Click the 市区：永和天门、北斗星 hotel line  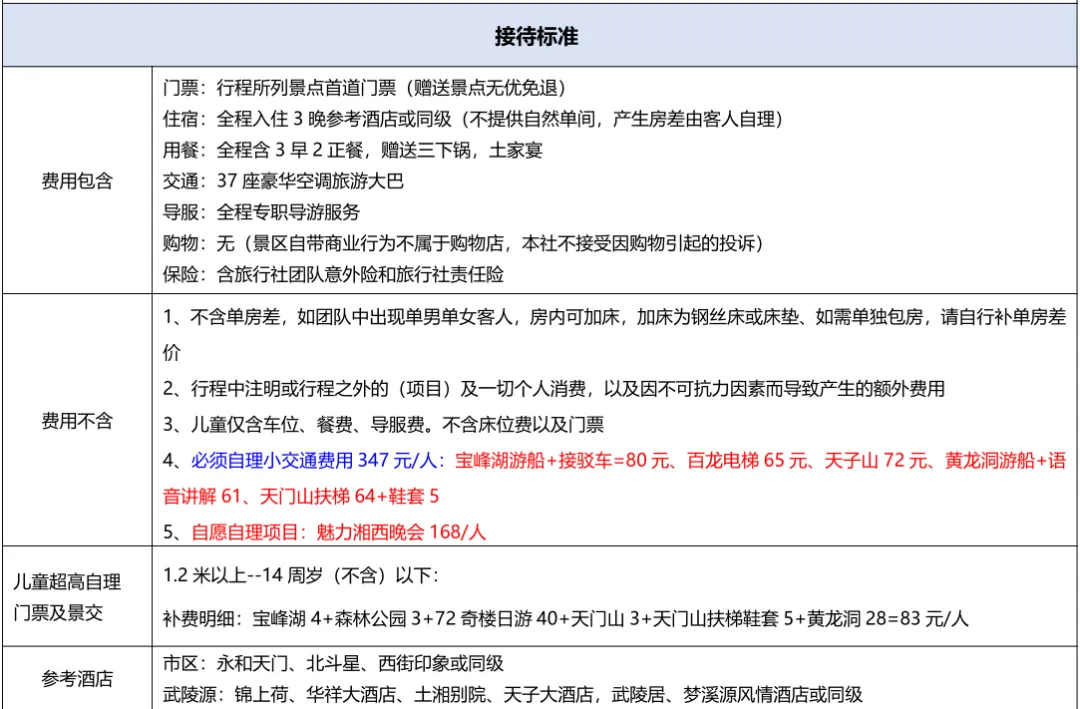point(333,664)
